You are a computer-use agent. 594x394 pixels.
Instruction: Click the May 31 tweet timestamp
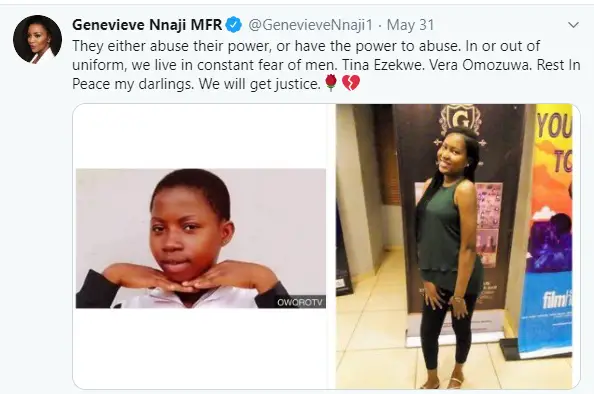(x=410, y=25)
